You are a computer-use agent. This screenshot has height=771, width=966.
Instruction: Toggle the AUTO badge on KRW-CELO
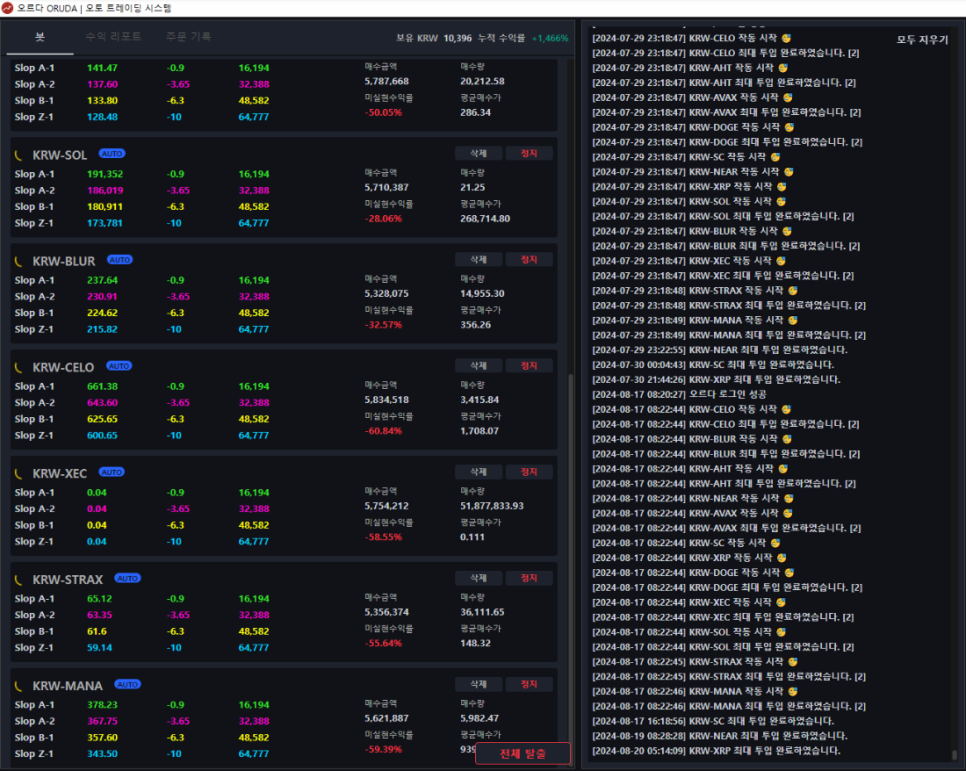coord(119,365)
